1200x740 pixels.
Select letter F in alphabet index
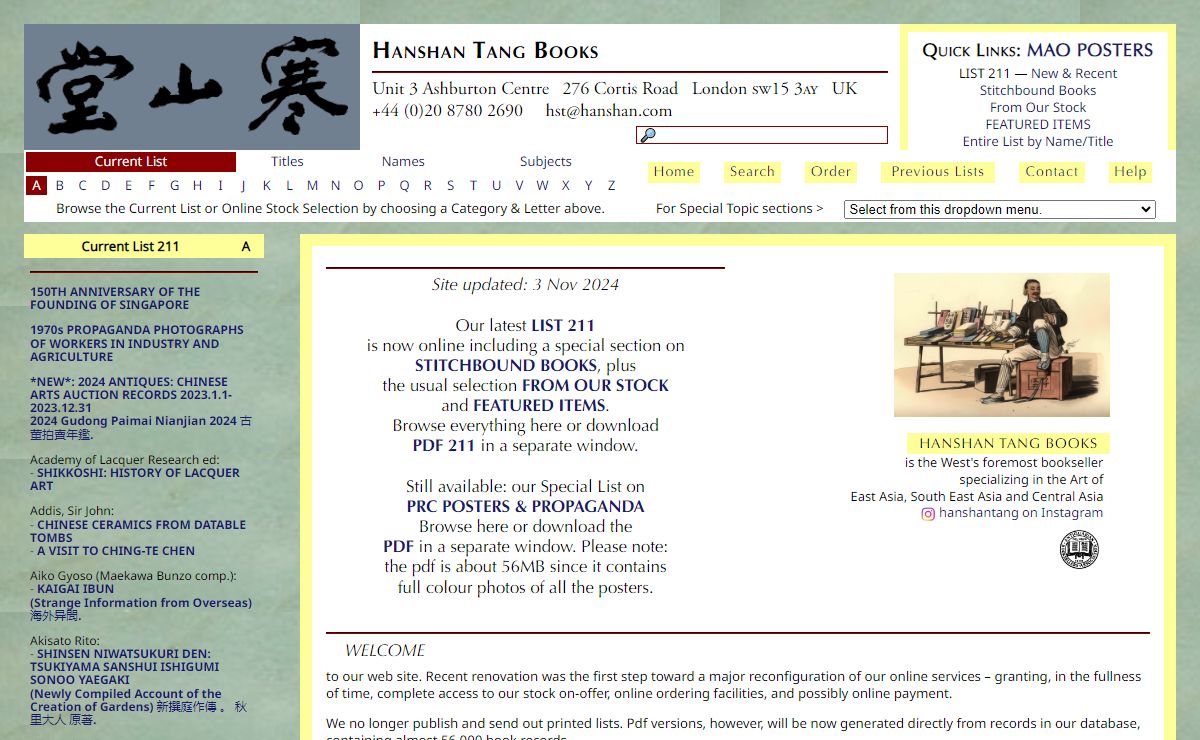pos(152,186)
